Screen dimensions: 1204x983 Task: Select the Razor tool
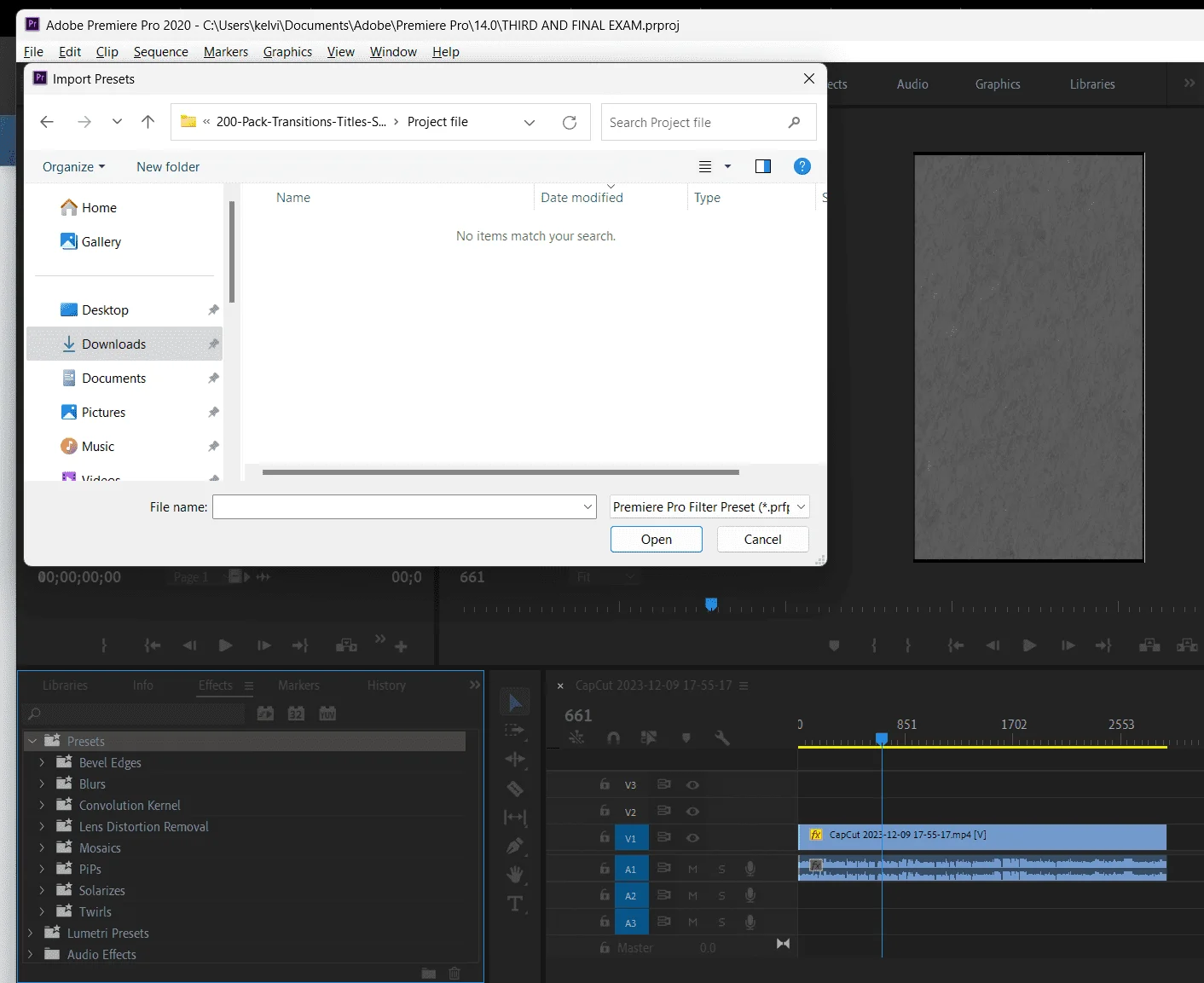515,789
